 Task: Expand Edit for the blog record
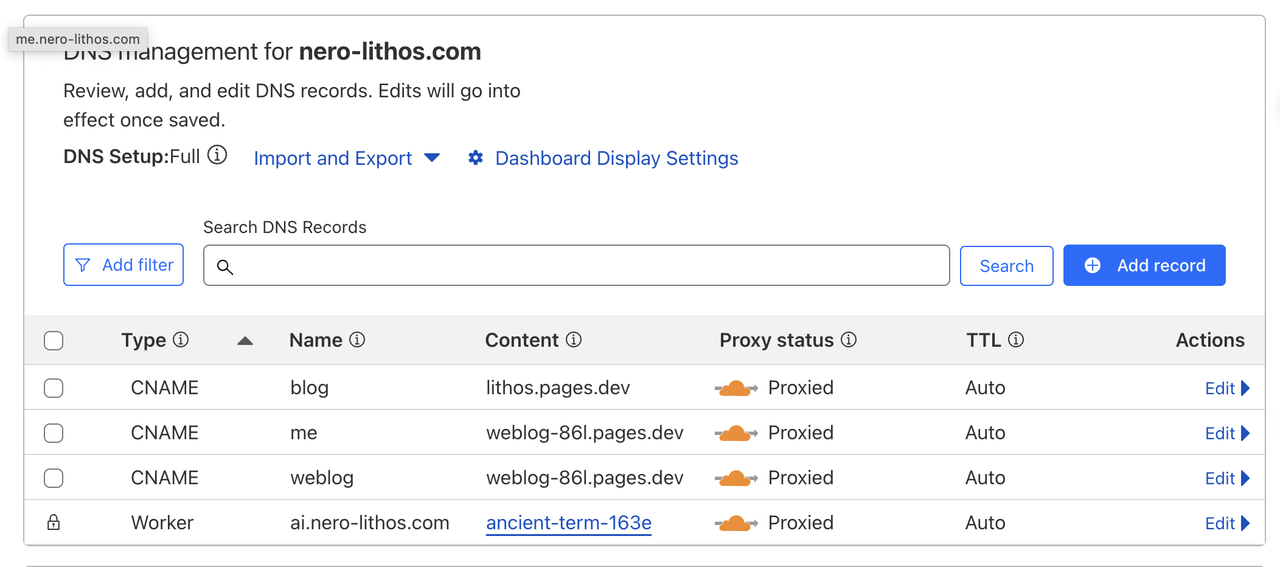pyautogui.click(x=1227, y=388)
